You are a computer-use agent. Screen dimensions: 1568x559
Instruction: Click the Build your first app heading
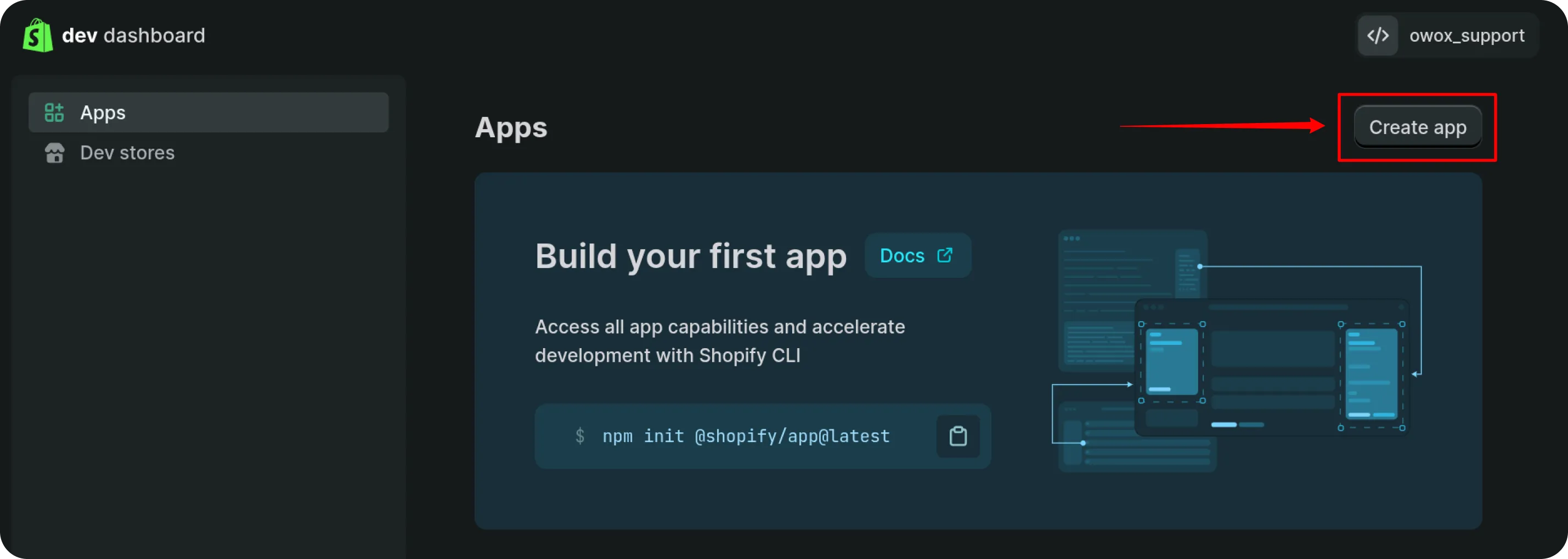(691, 256)
